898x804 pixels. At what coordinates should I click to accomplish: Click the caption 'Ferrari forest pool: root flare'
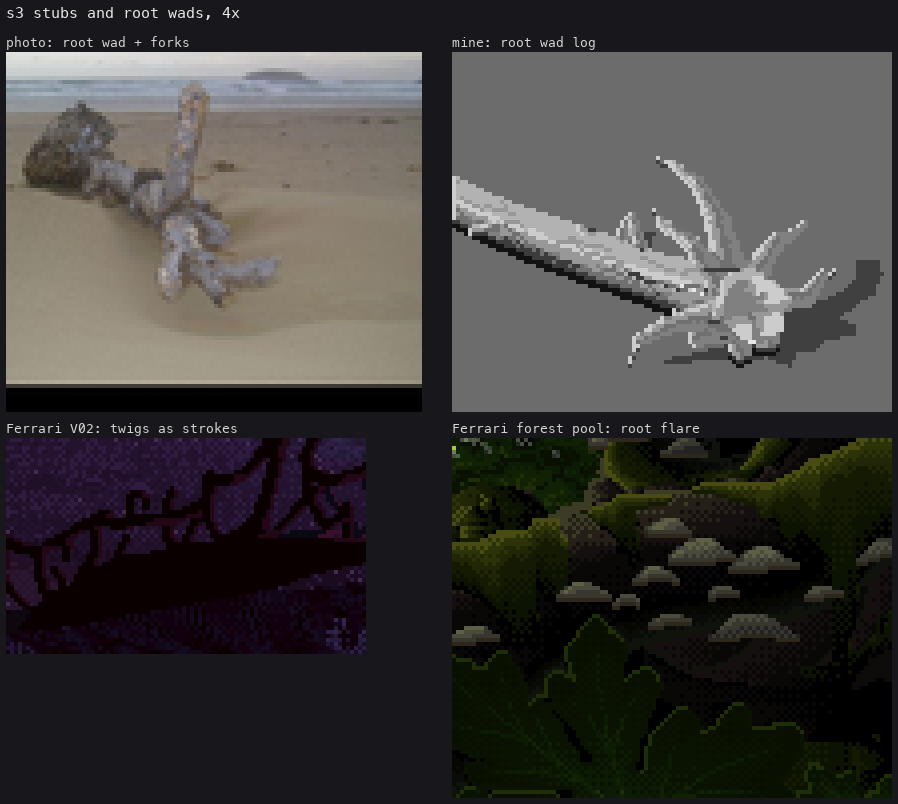coord(576,428)
